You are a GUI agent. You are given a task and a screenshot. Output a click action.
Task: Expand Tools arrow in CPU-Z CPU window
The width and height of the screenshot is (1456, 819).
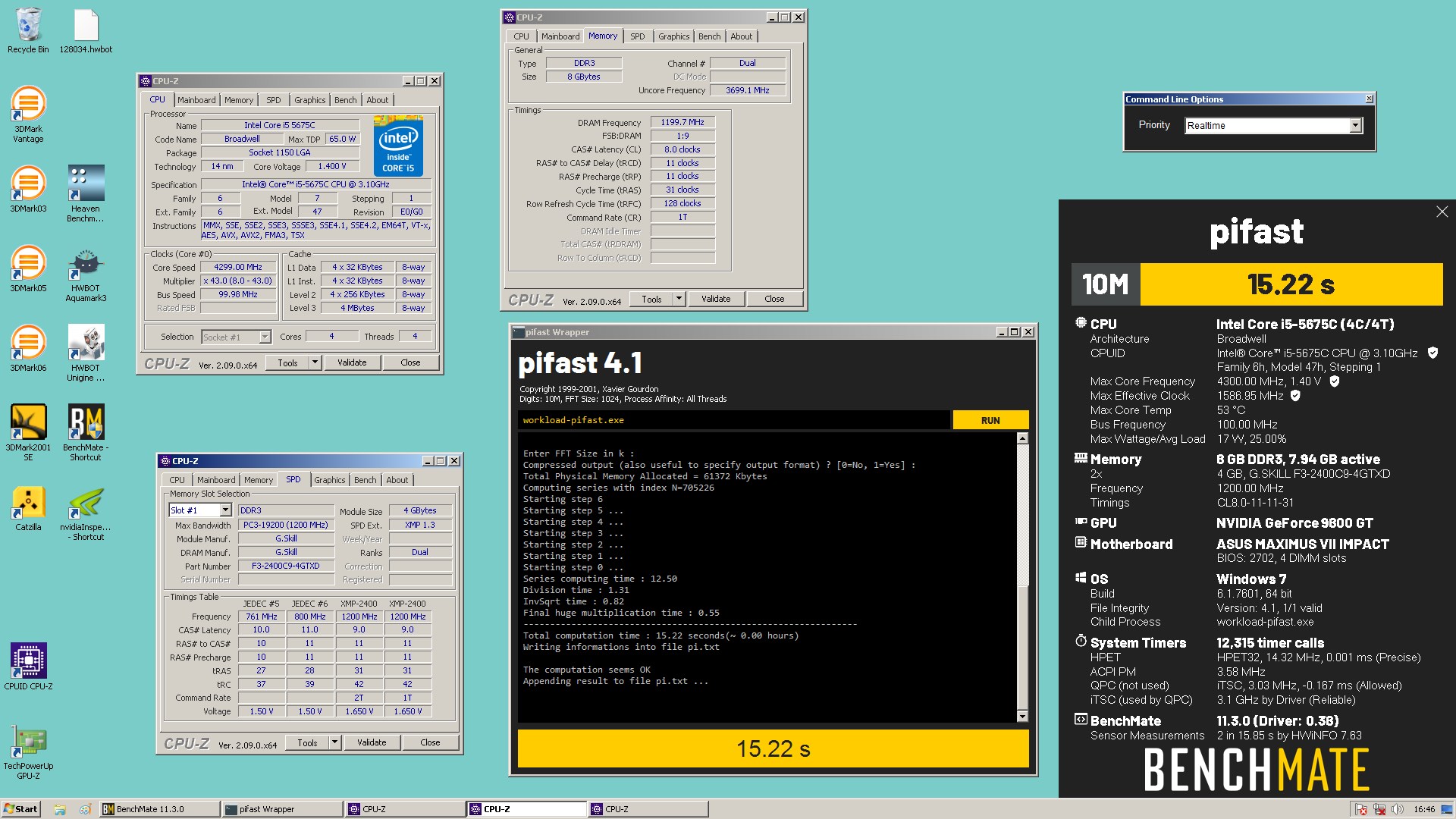(315, 362)
